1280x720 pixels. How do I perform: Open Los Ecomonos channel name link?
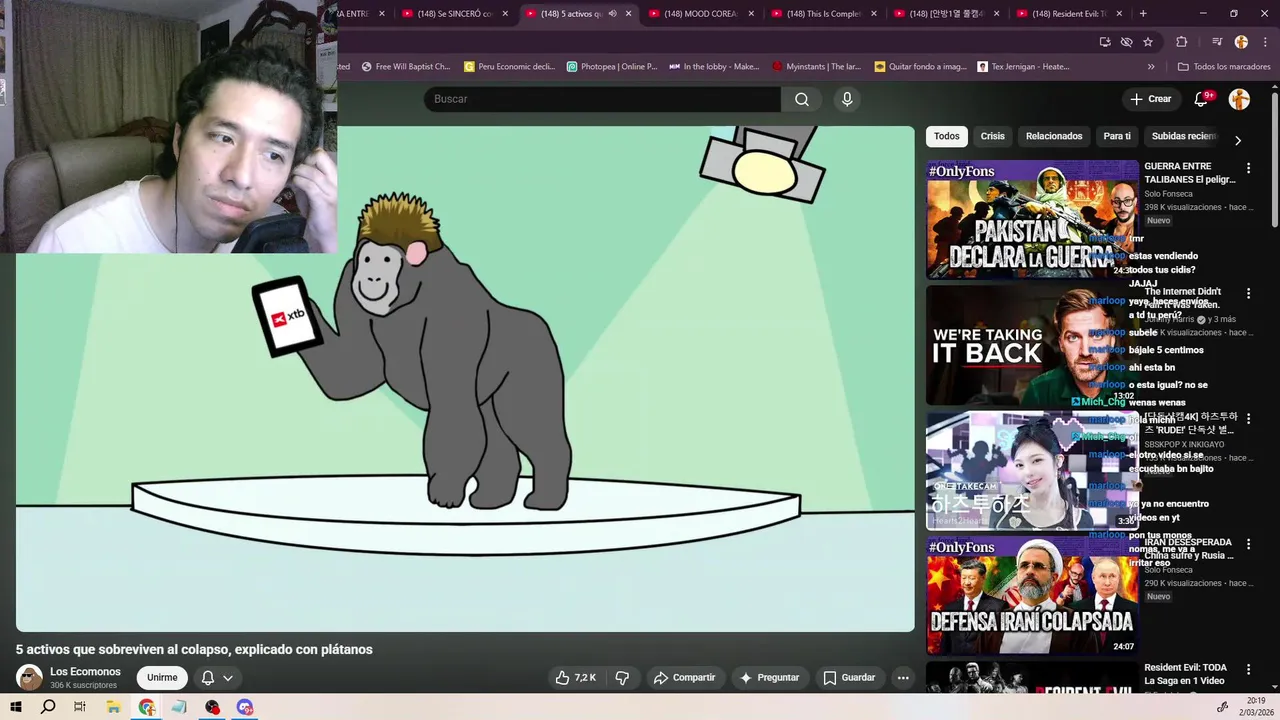(x=85, y=671)
